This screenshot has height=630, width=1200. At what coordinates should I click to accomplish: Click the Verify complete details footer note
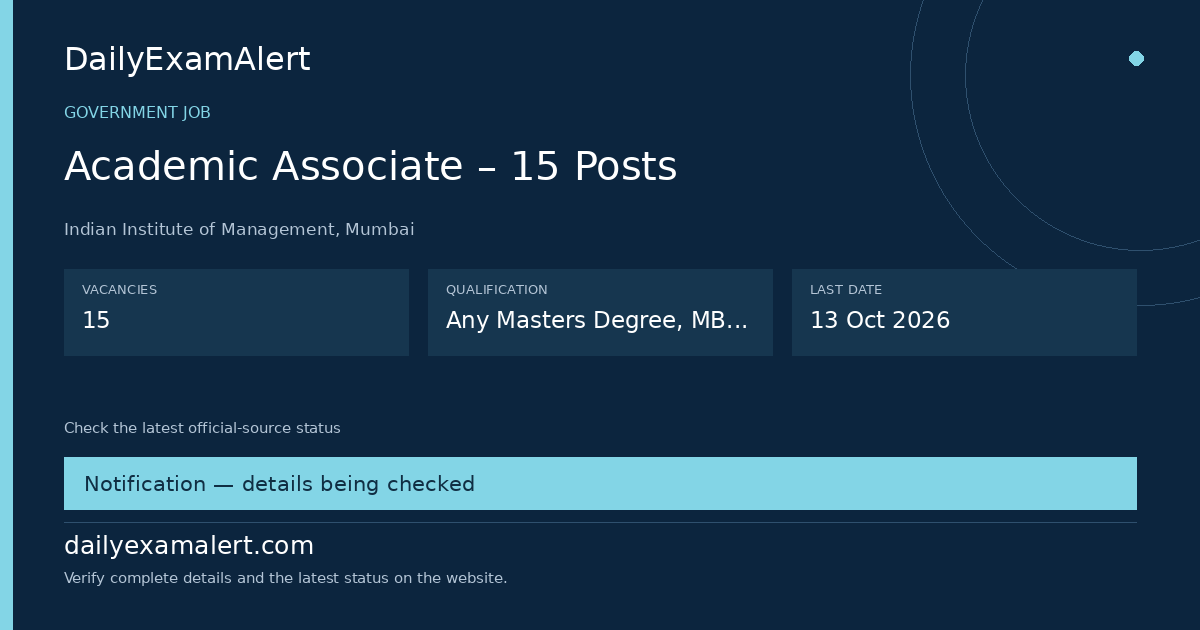tap(285, 578)
